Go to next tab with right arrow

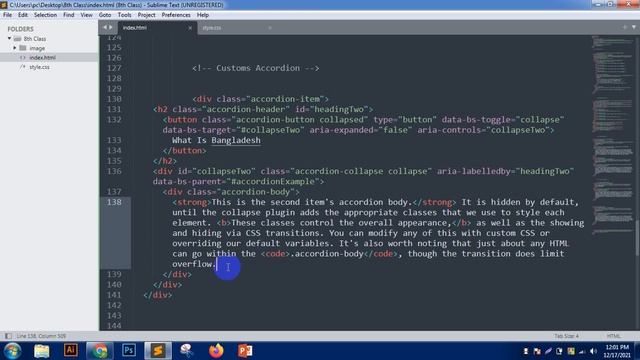click(111, 28)
